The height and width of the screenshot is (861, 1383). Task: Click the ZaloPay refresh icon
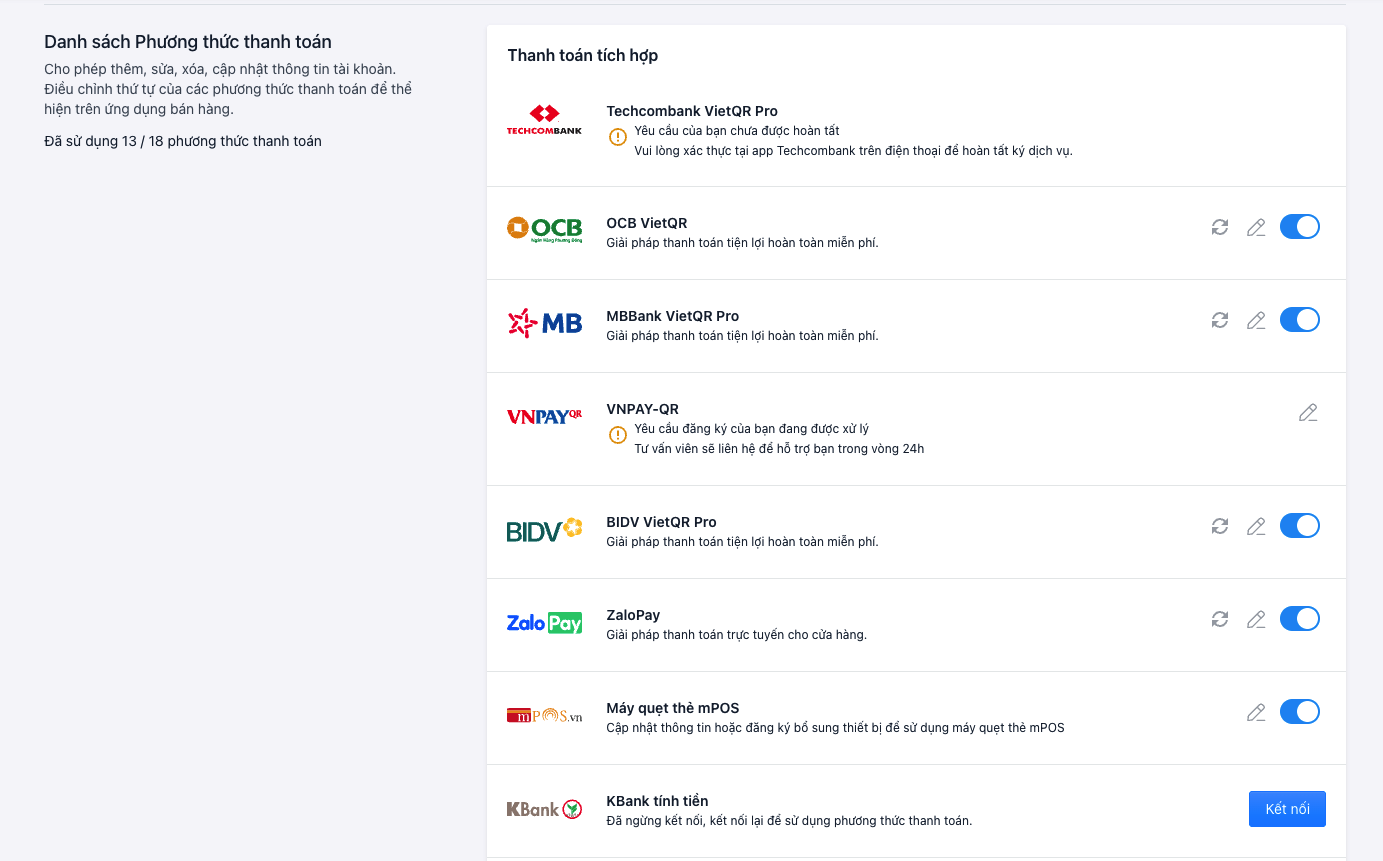[1220, 619]
